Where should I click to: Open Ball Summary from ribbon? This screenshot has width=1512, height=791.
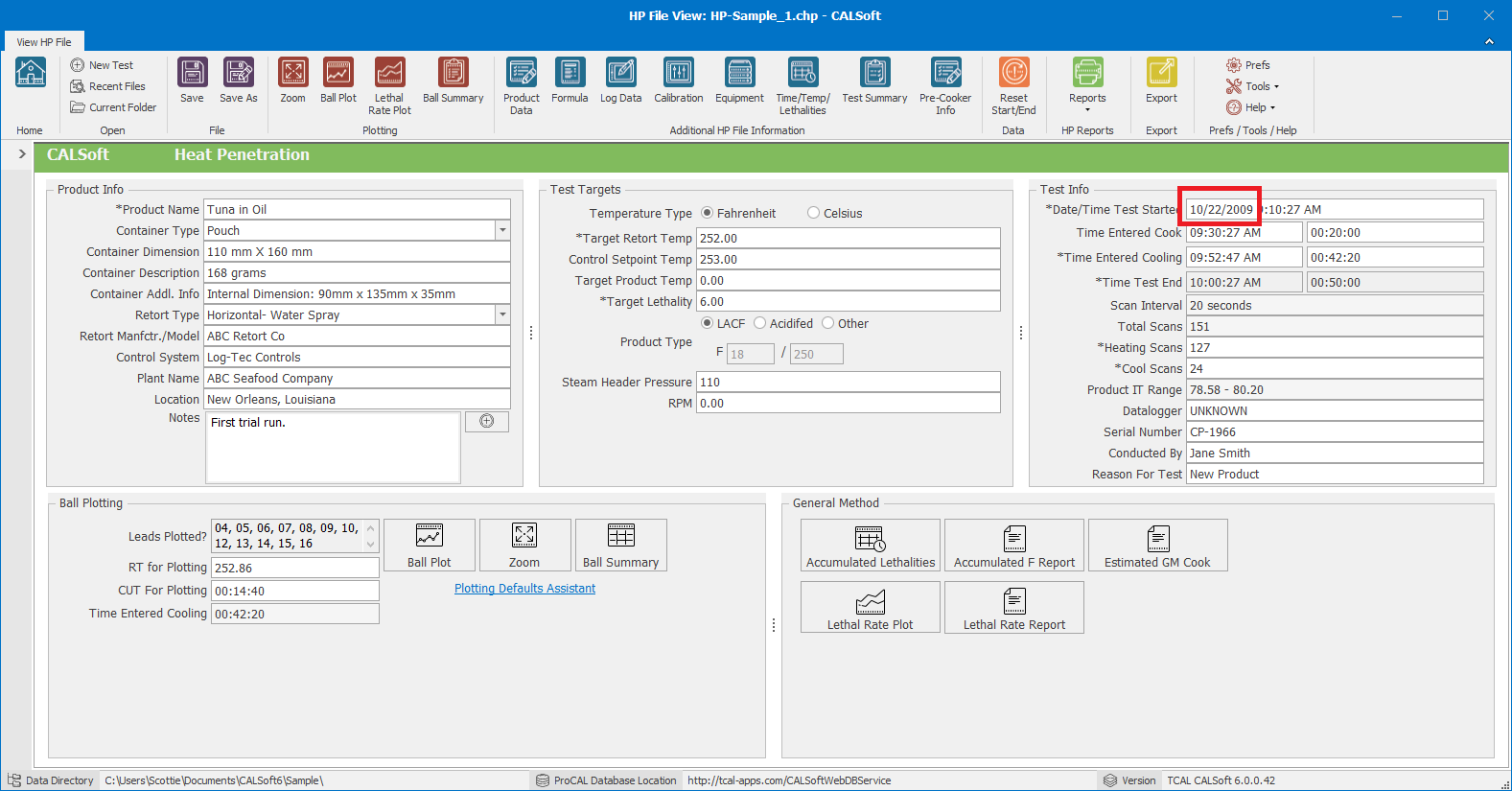[453, 81]
